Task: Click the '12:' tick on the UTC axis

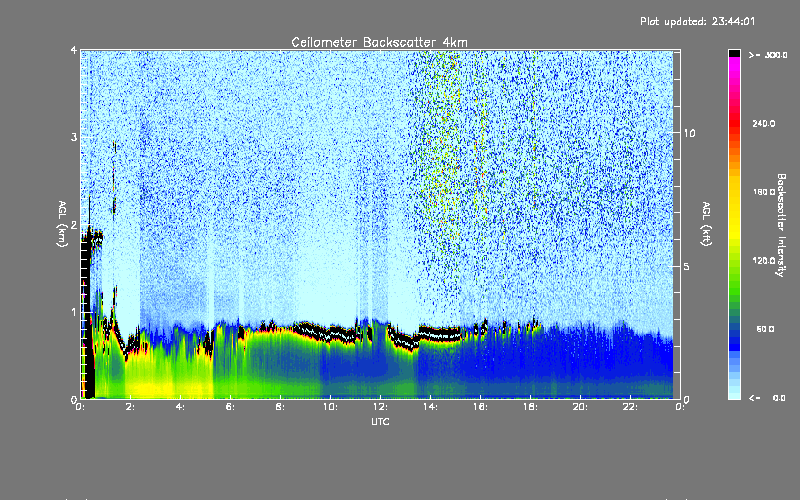Action: pyautogui.click(x=380, y=407)
